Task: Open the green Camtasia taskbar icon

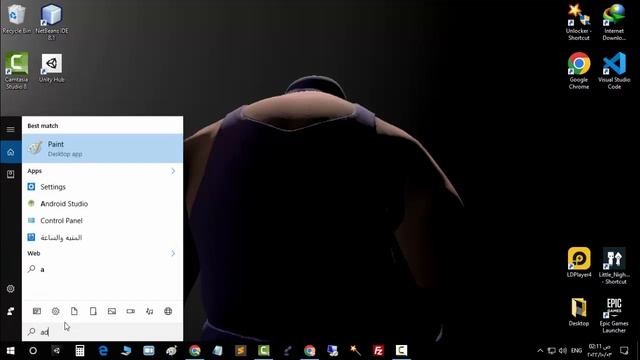Action: pos(264,351)
